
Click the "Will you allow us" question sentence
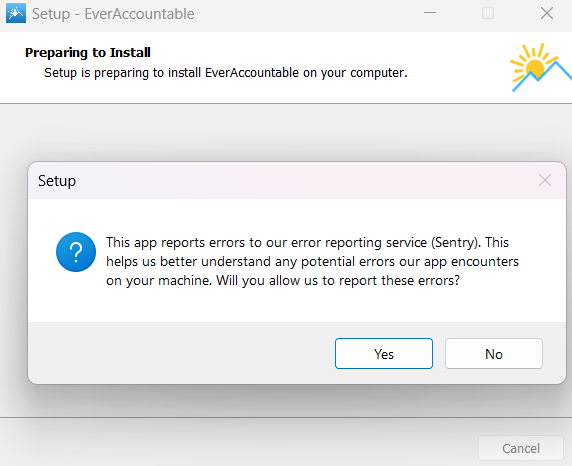click(338, 280)
